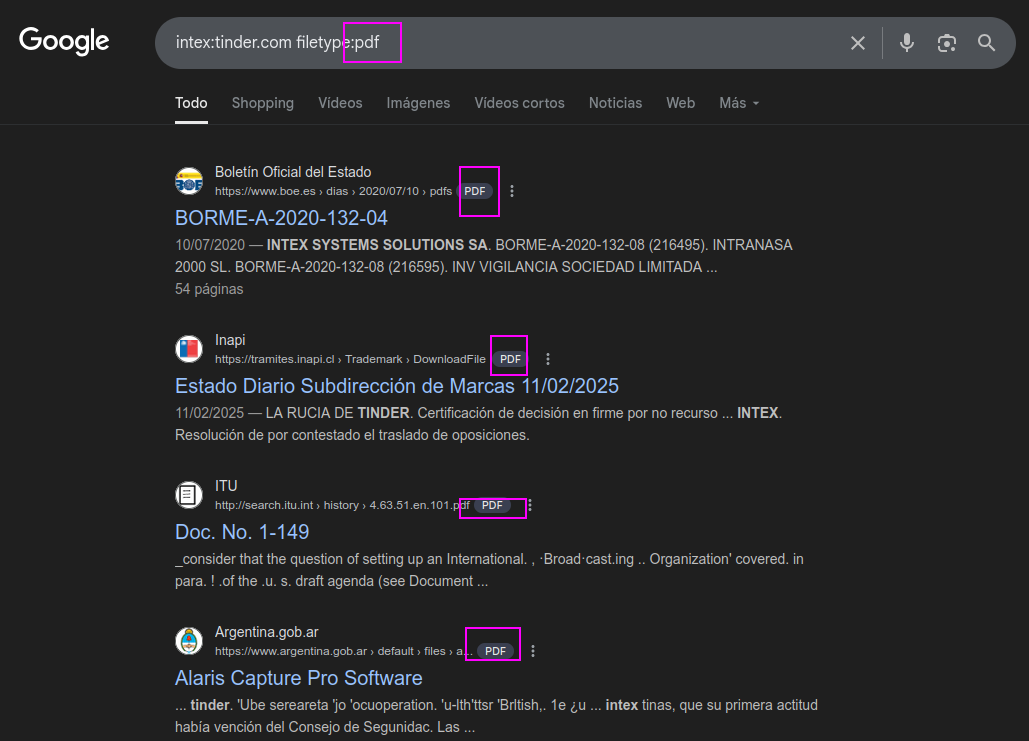Click the INTEX SYSTEMS SOLUTIONS SA snippet text
The image size is (1029, 741).
point(377,245)
